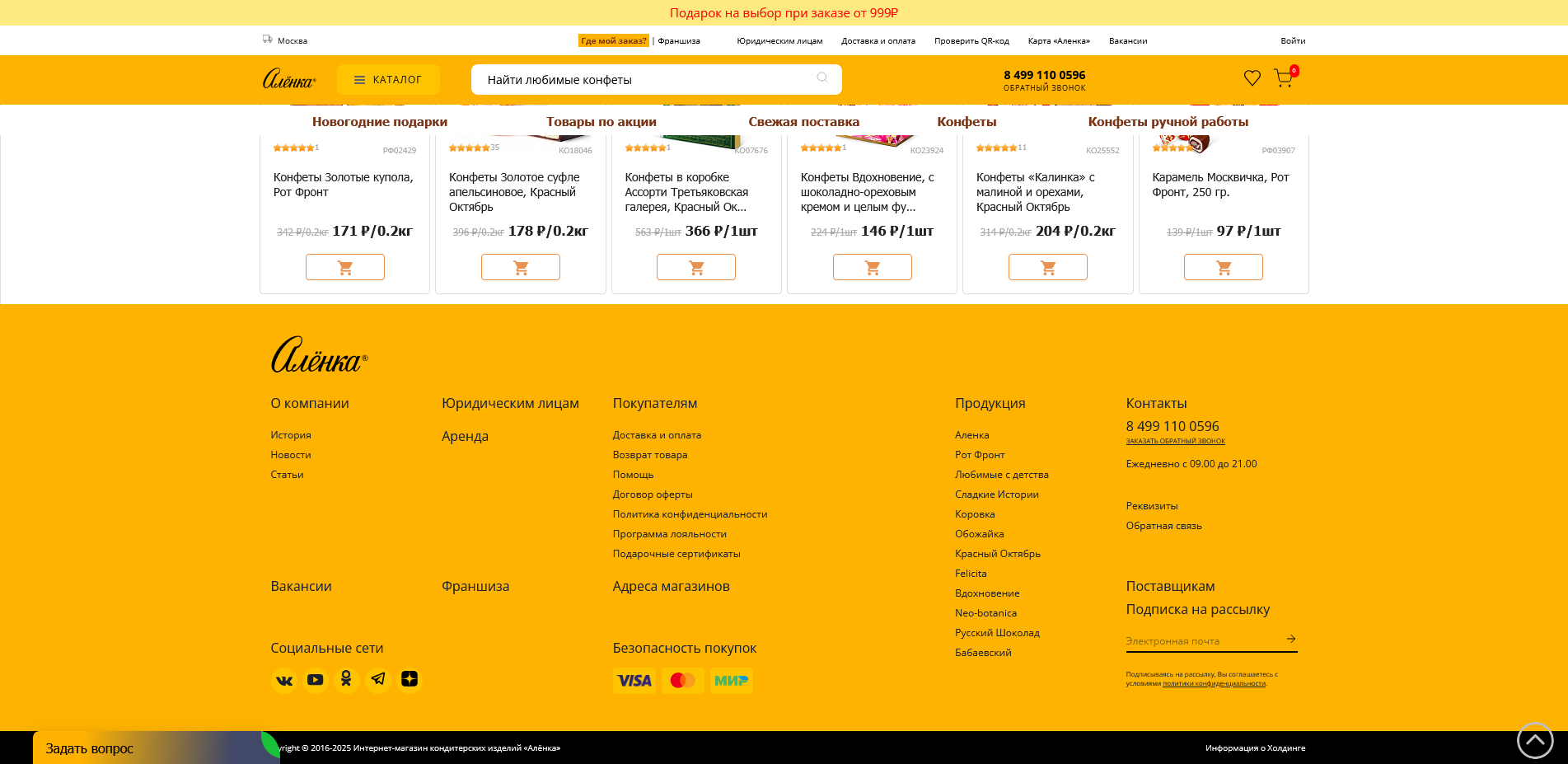Add Конфеты Золотые купола to cart

(x=344, y=267)
